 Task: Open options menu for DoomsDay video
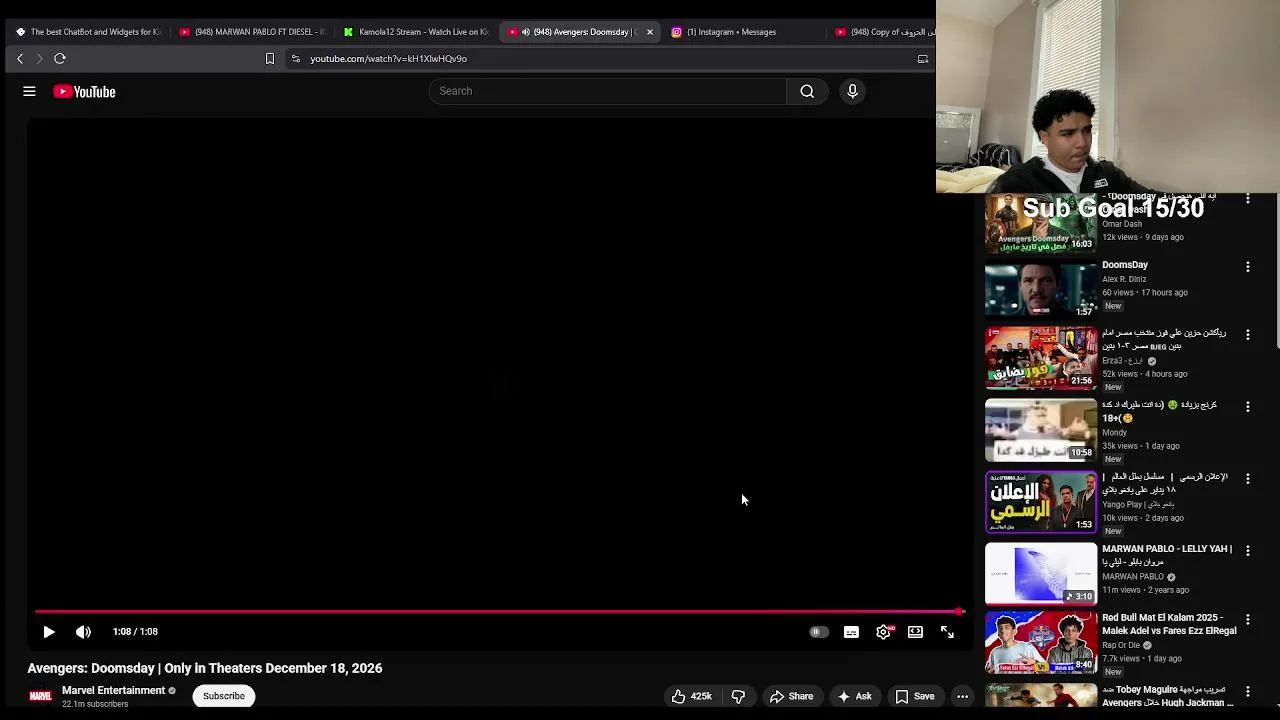tap(1247, 267)
